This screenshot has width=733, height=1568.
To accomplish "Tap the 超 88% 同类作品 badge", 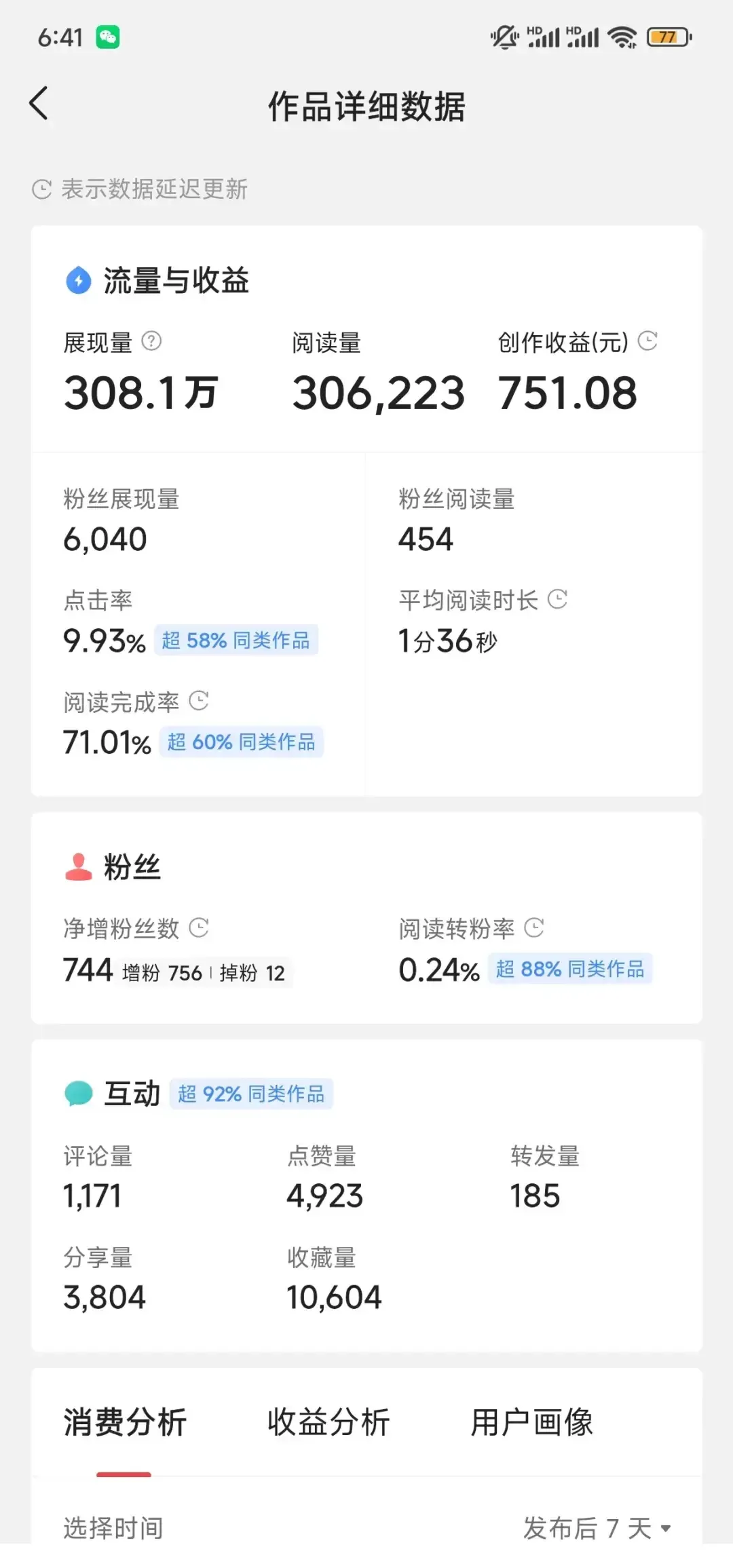I will (570, 969).
